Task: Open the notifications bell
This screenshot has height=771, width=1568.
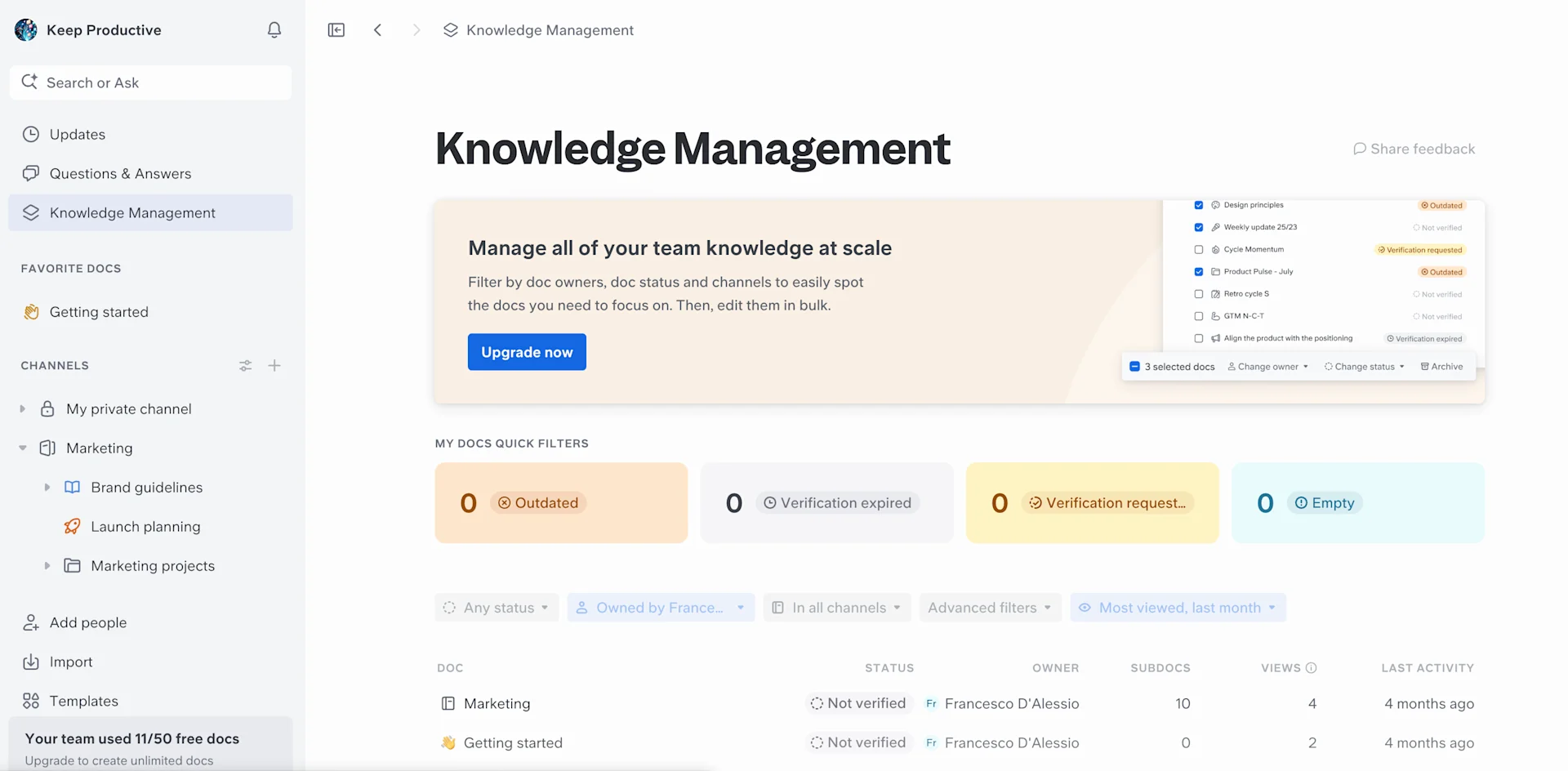Action: (274, 29)
